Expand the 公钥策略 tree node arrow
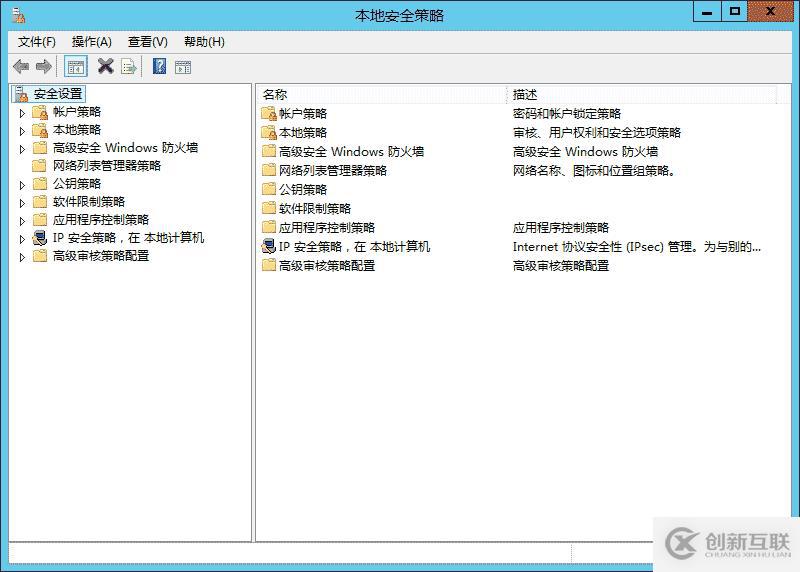 tap(22, 185)
